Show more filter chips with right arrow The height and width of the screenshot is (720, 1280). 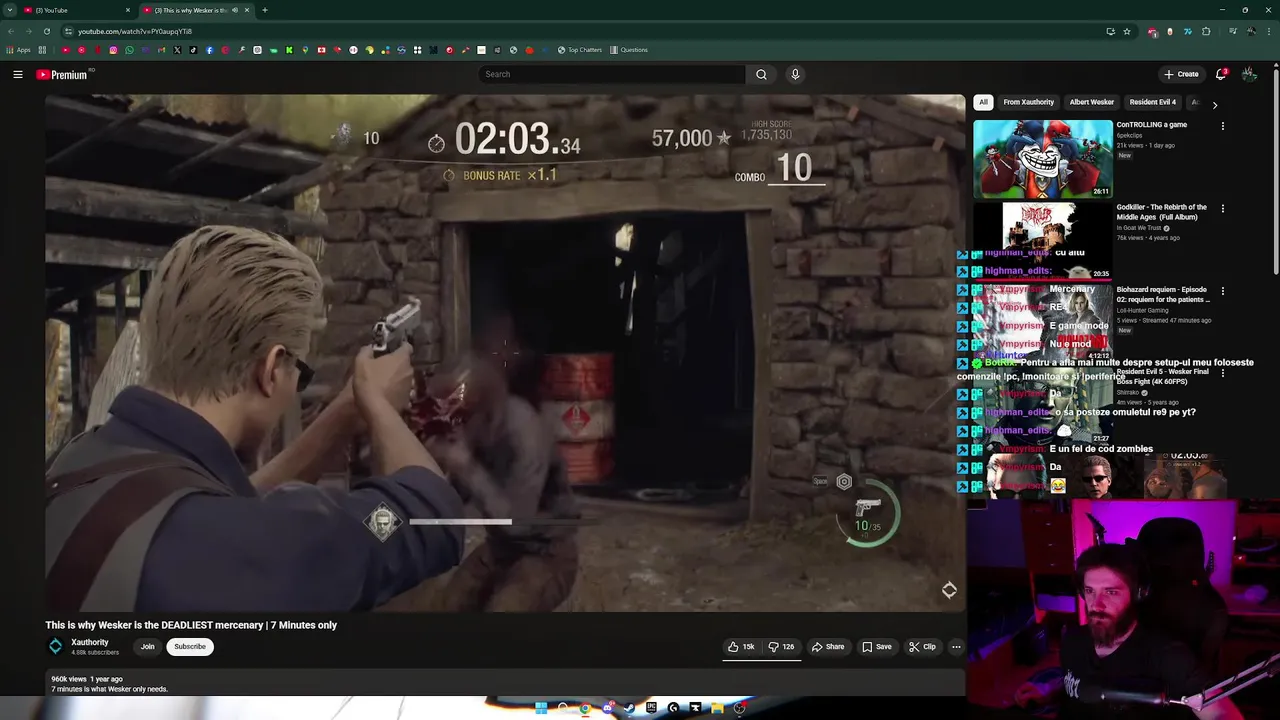point(1215,104)
